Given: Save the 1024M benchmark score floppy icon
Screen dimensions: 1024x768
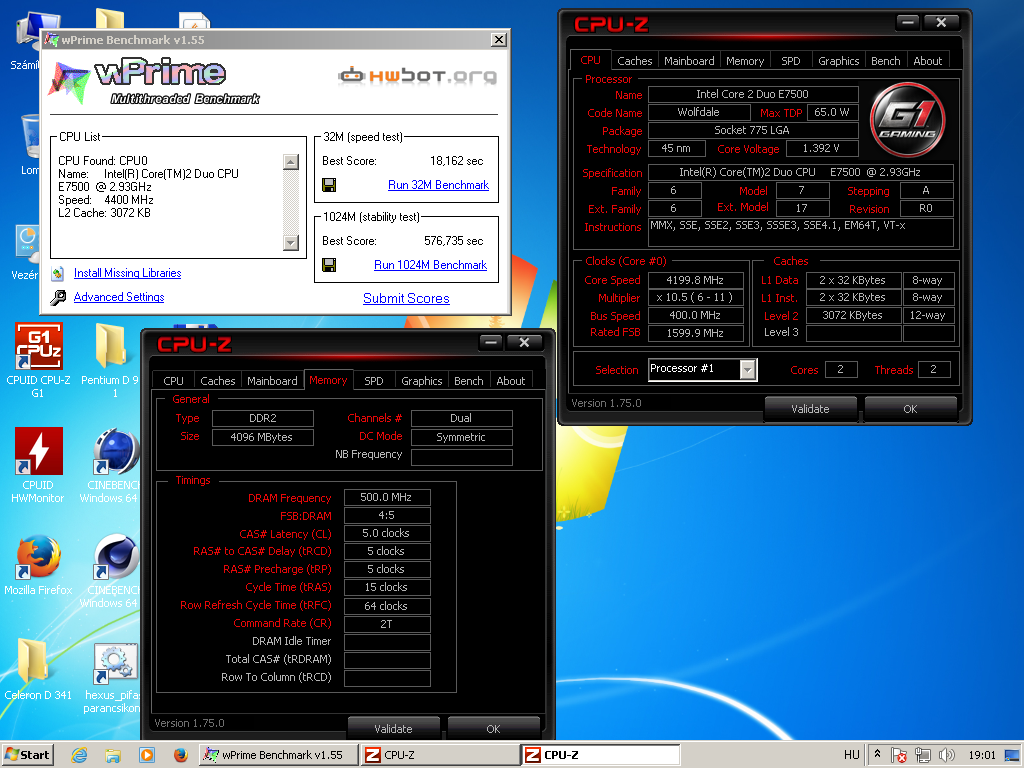Looking at the screenshot, I should tap(329, 264).
